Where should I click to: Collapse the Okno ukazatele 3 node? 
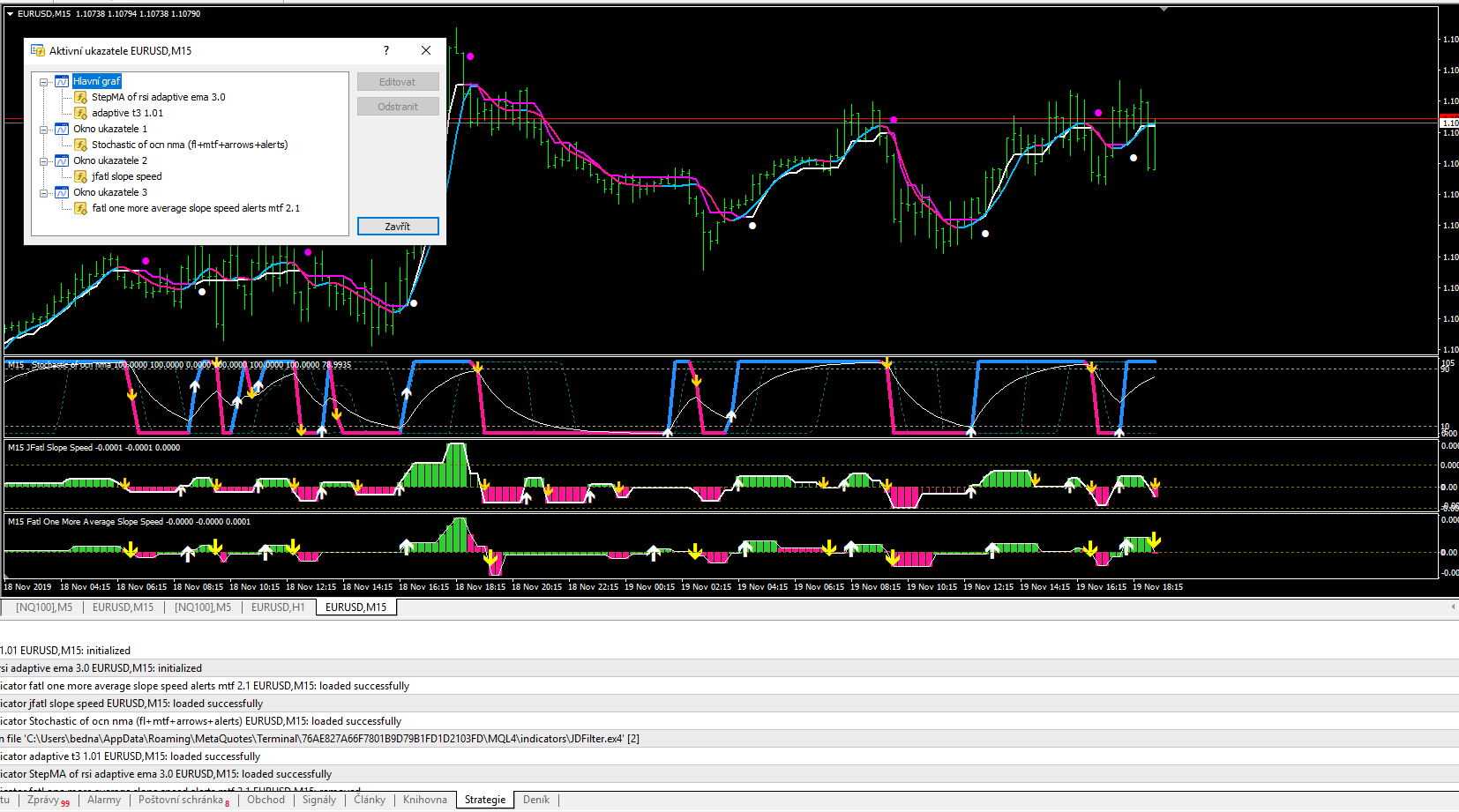44,192
